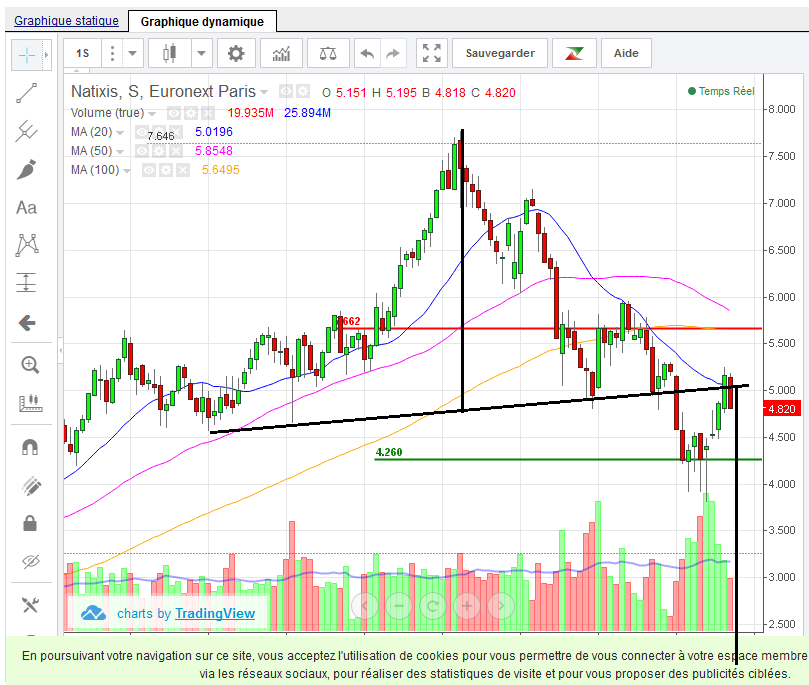This screenshot has width=809, height=685.
Task: Select the brush drawing tool
Action: pyautogui.click(x=27, y=169)
